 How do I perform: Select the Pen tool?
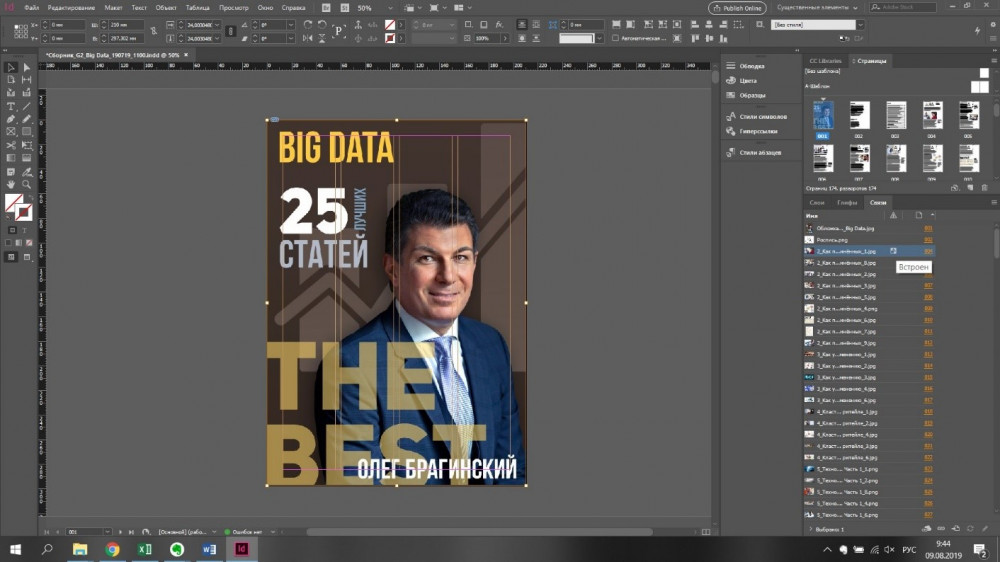tap(11, 119)
